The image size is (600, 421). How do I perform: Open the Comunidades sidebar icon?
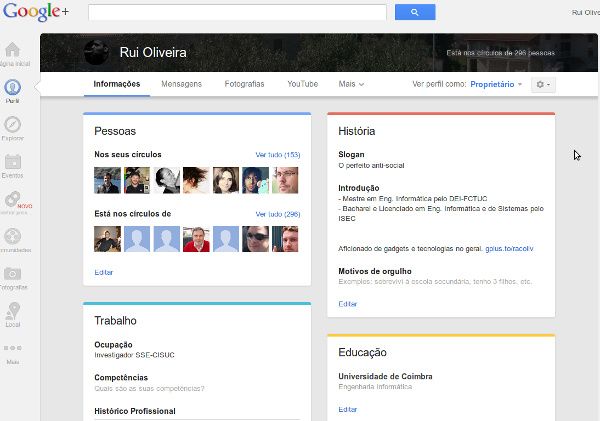click(13, 237)
